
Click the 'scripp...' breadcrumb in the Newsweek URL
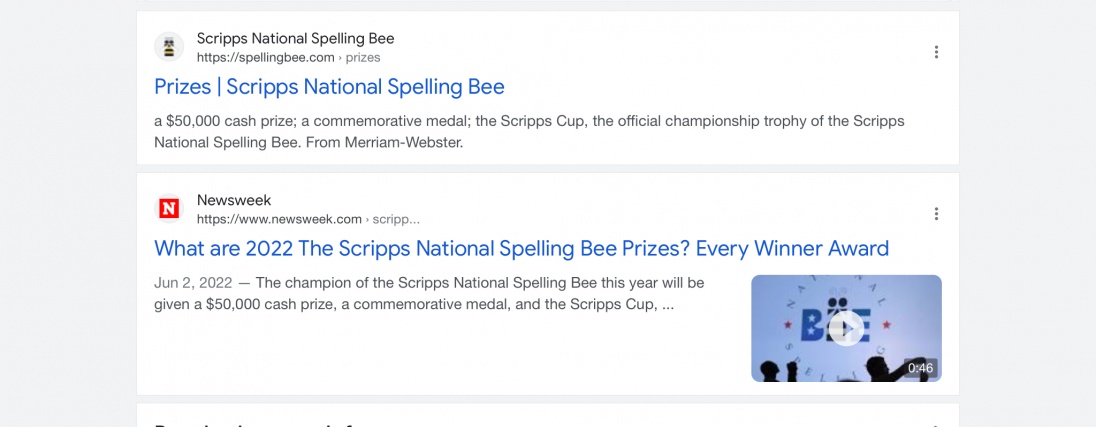click(x=396, y=219)
